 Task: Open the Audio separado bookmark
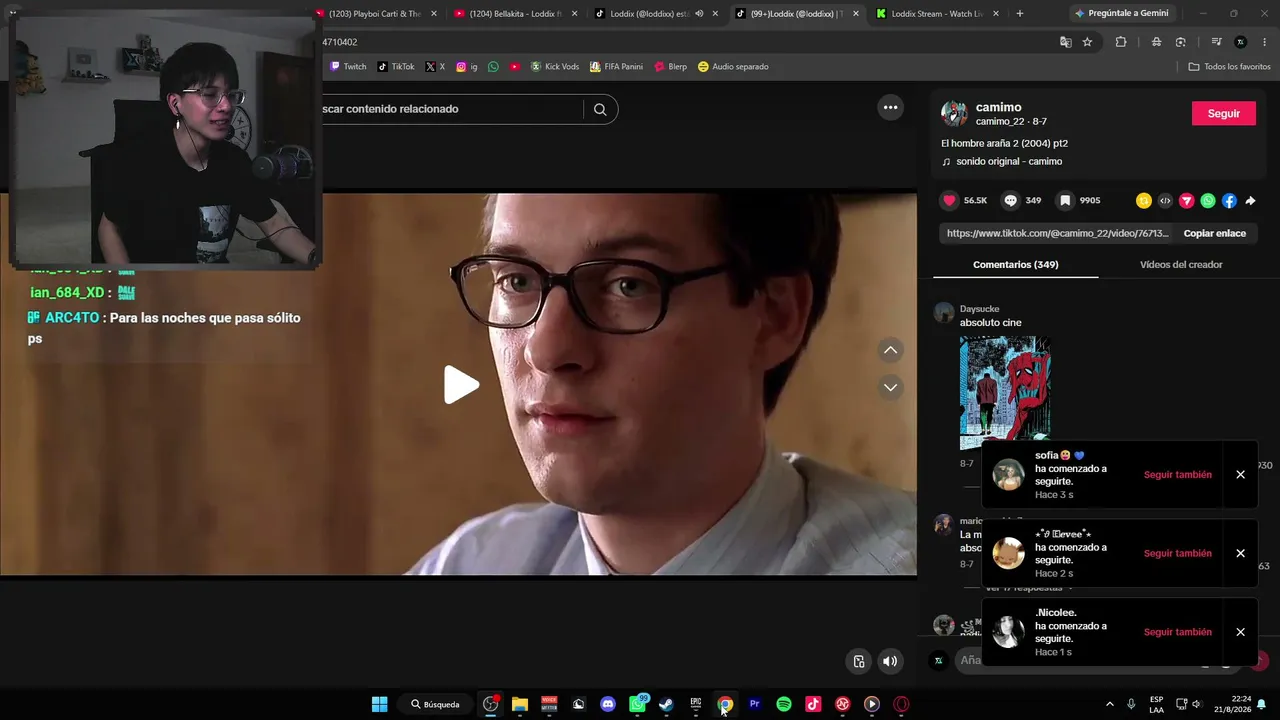pos(733,67)
